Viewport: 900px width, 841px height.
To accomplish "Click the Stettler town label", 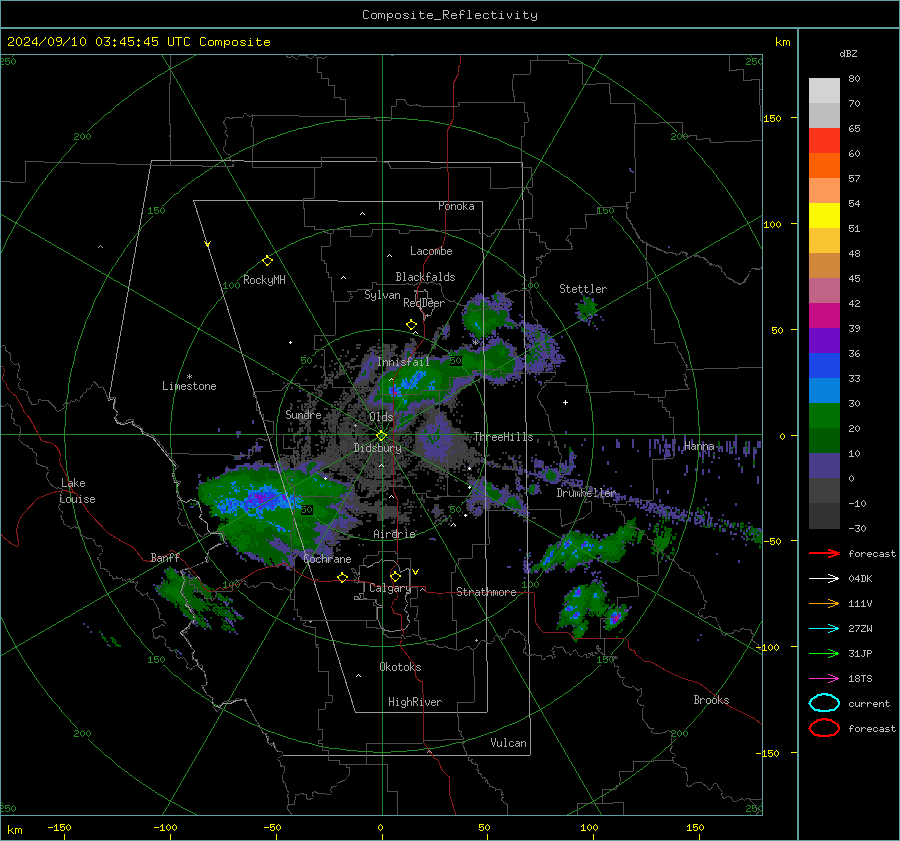I will pyautogui.click(x=583, y=289).
